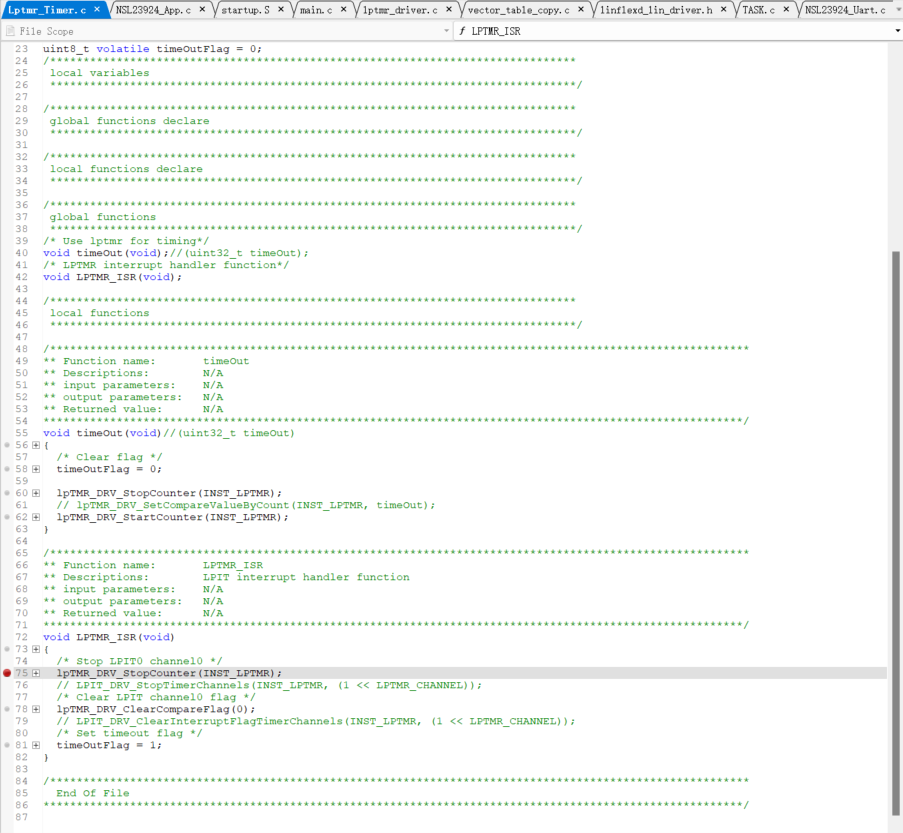
Task: Expand the plus box beside line 78
Action: coord(36,709)
